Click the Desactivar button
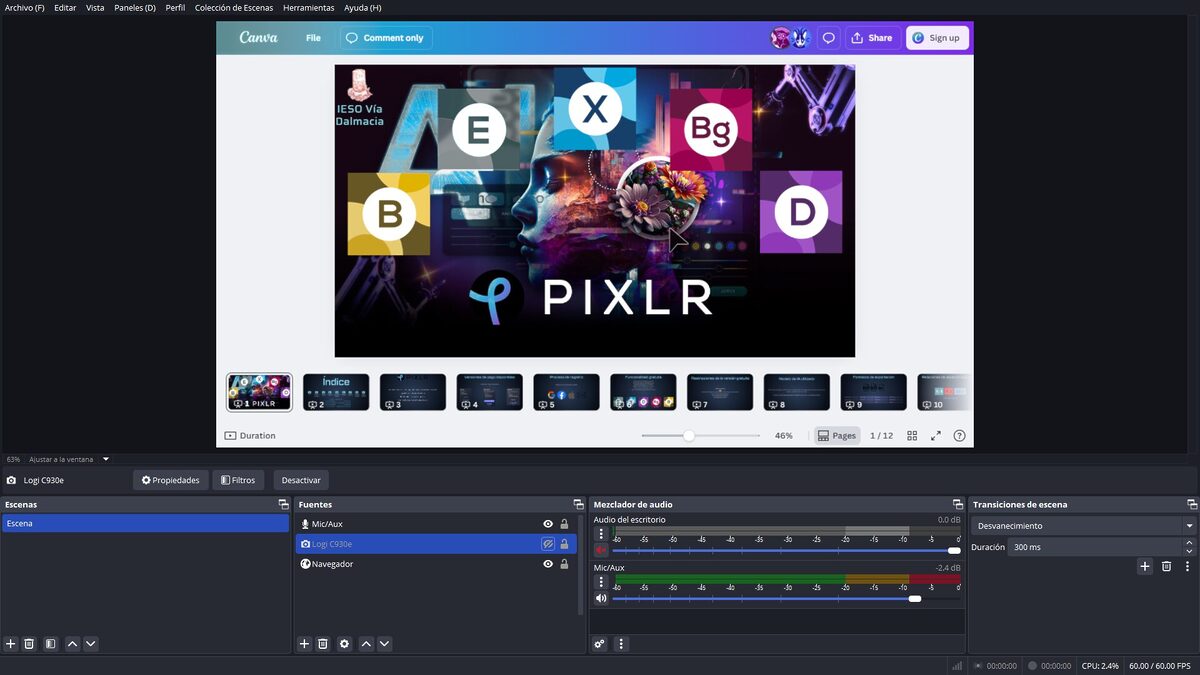1200x675 pixels. tap(301, 480)
